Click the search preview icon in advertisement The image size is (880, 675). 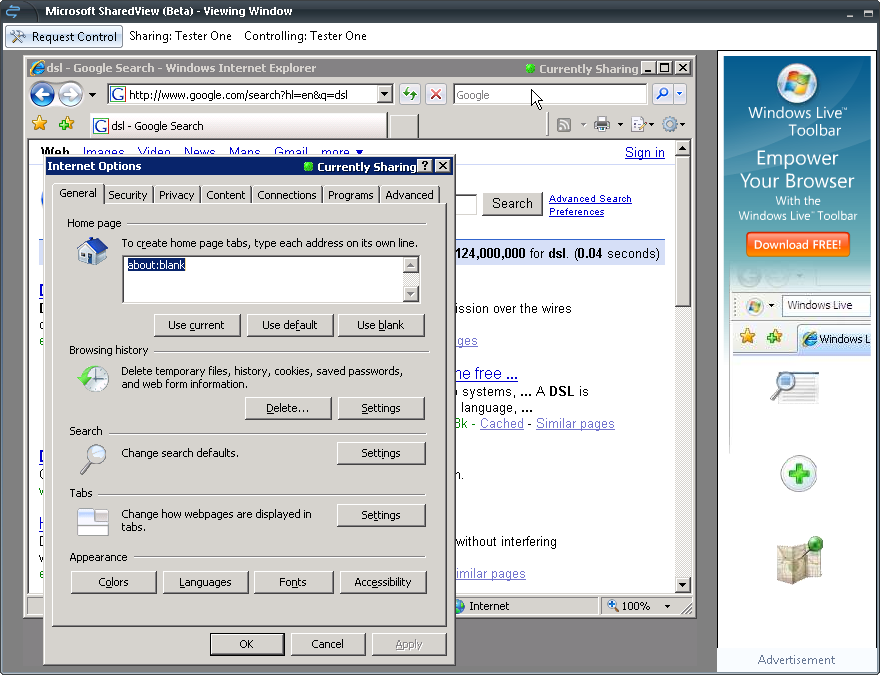pos(794,387)
